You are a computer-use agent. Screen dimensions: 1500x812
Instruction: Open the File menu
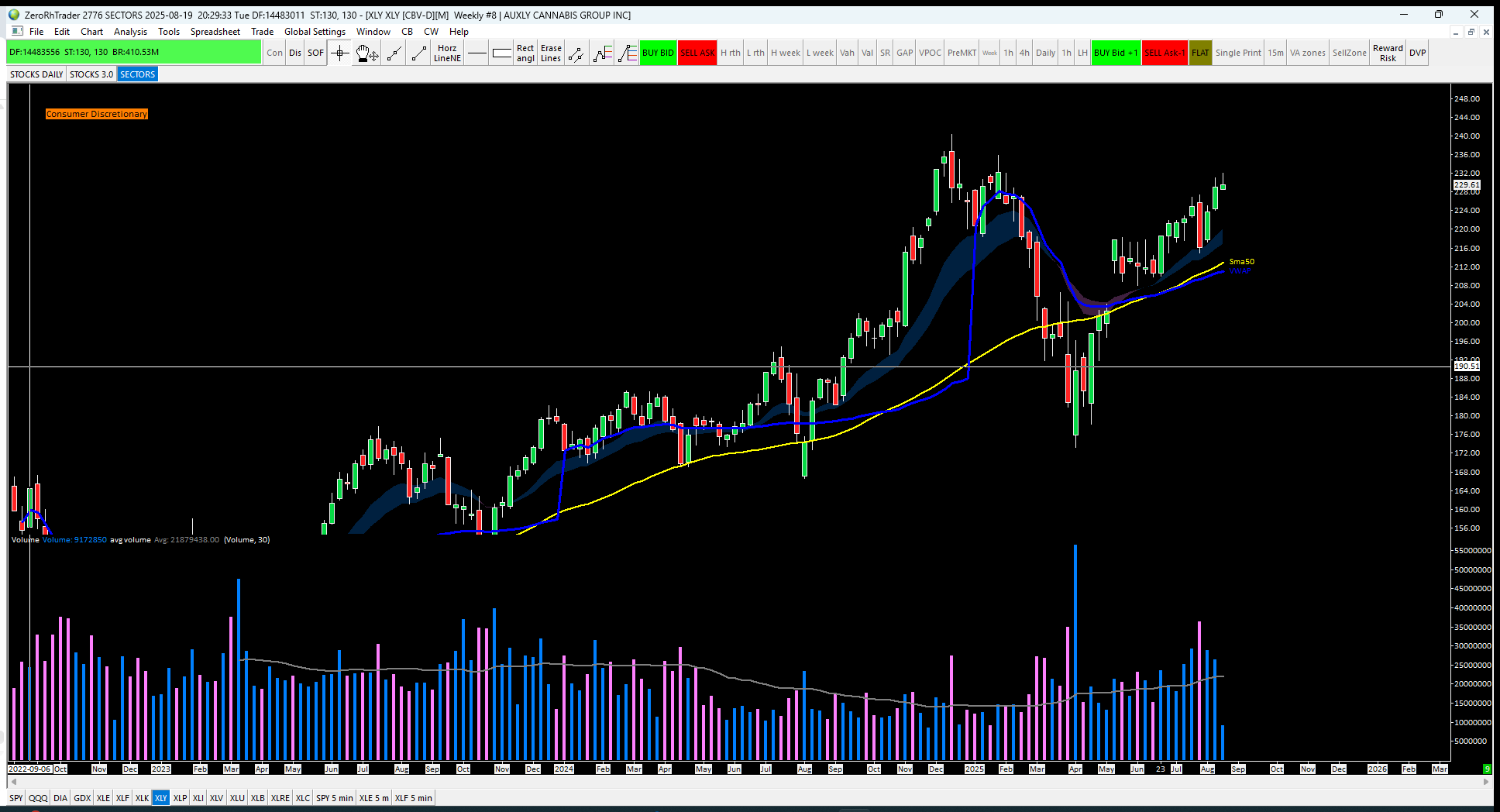[x=36, y=32]
